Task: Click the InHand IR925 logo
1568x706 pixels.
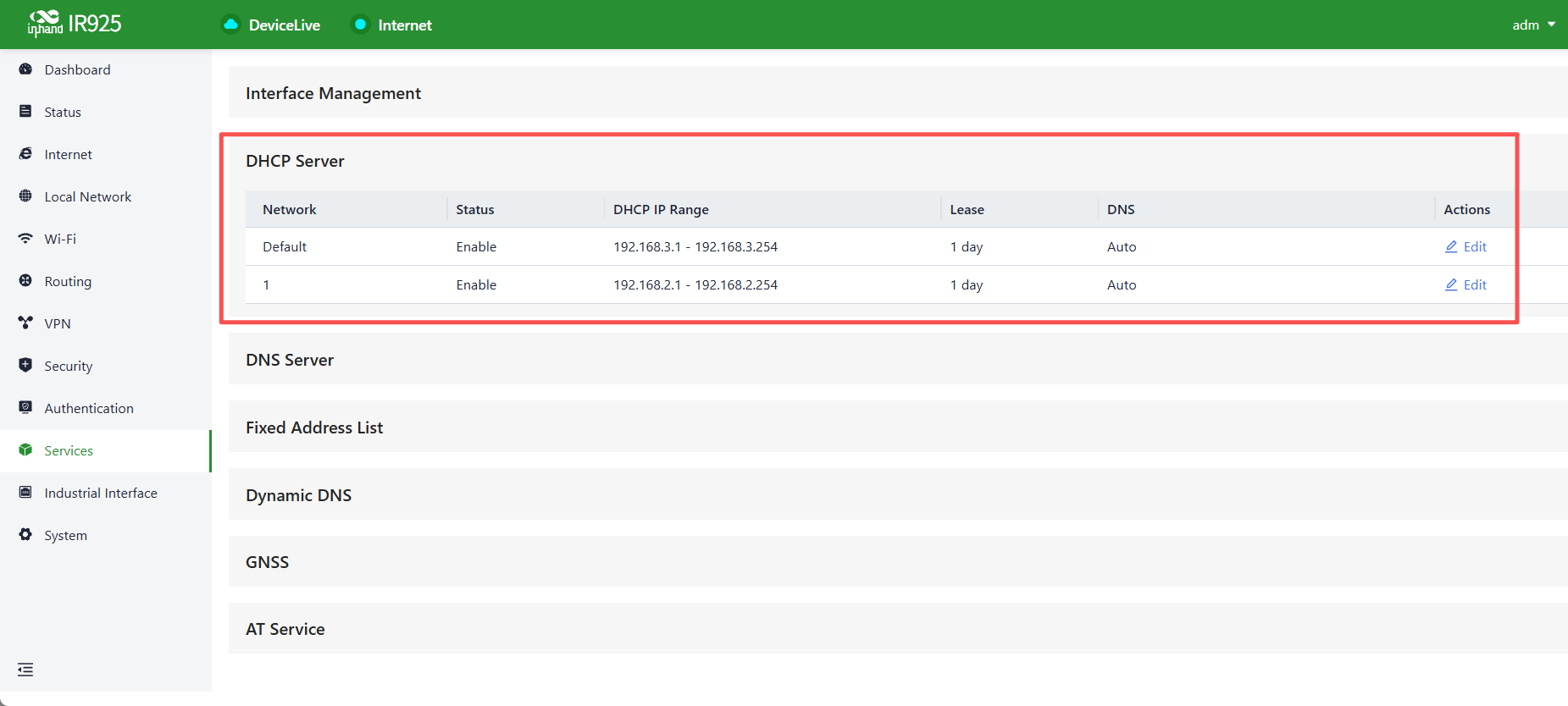Action: point(75,24)
